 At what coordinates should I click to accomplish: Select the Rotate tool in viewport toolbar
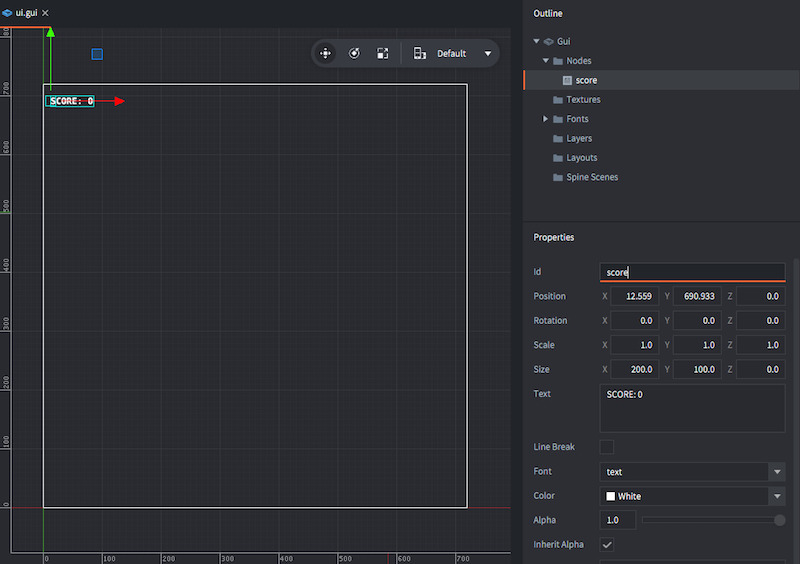pyautogui.click(x=354, y=53)
